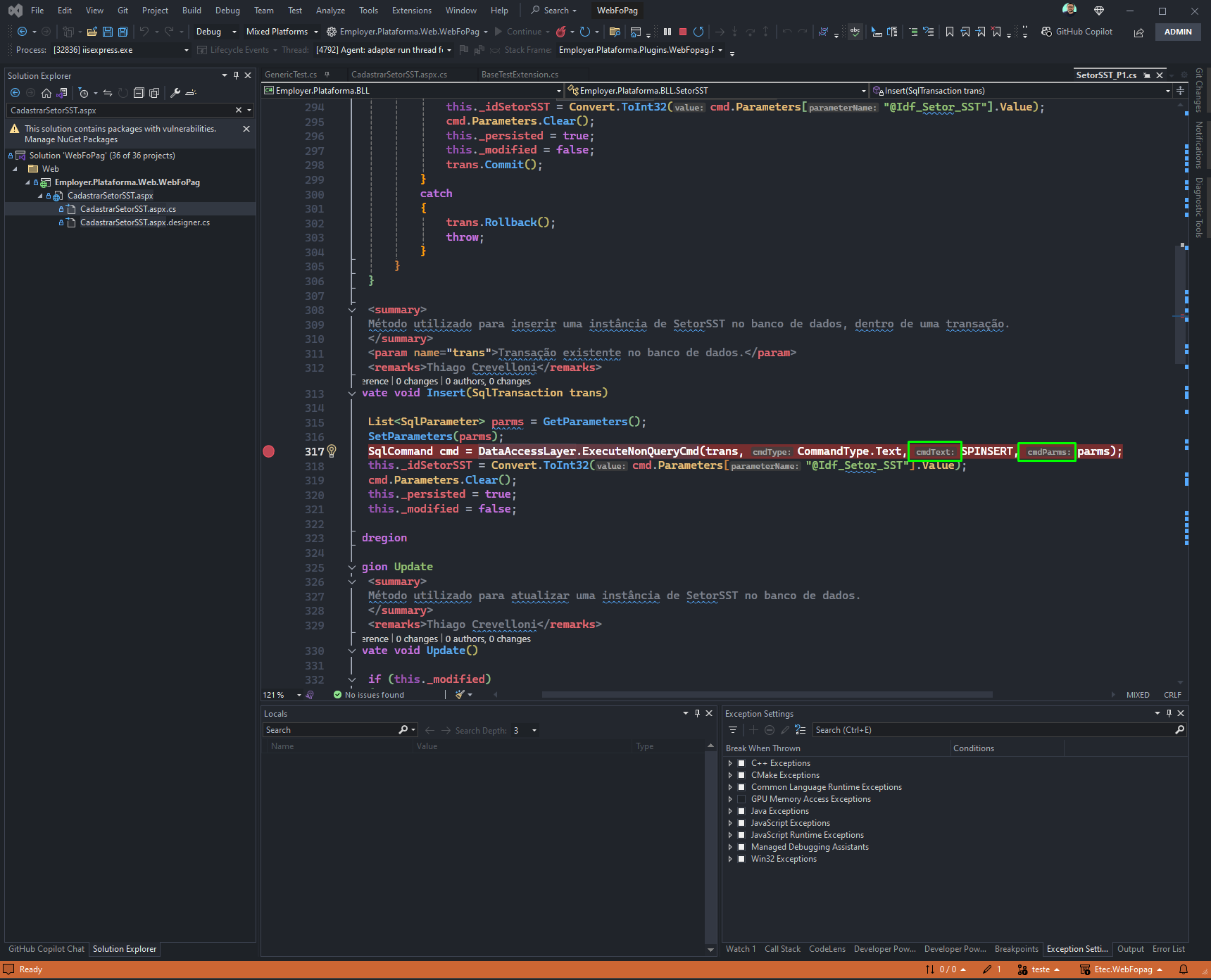Toggle the GPU Memory Access Exceptions checkbox
The width and height of the screenshot is (1211, 980).
coord(741,799)
